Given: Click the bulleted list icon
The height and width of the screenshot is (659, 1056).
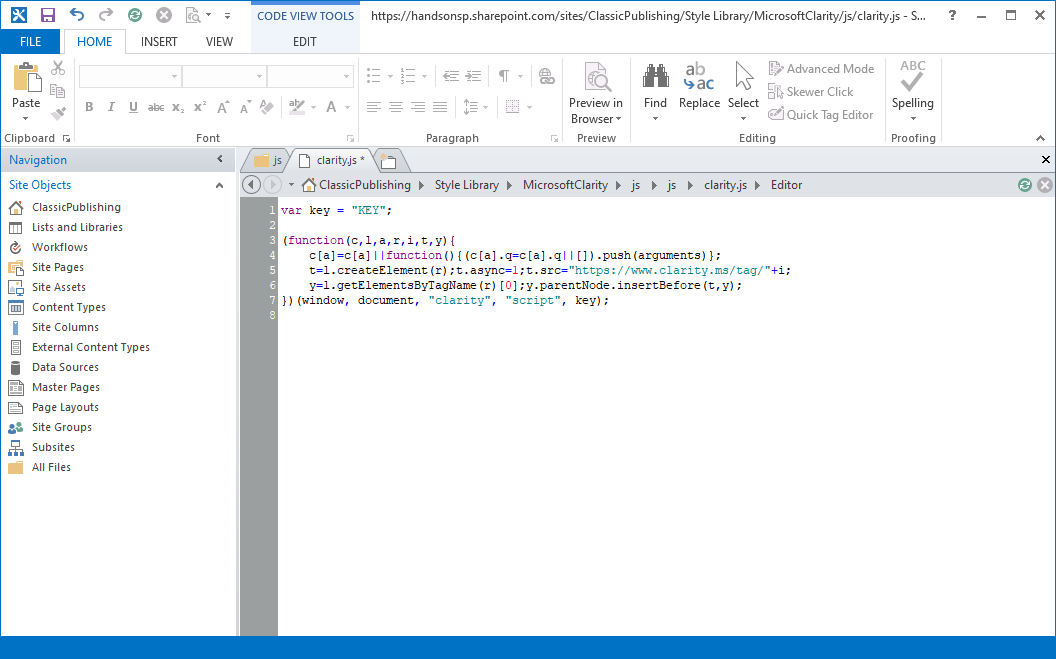Looking at the screenshot, I should coord(372,75).
